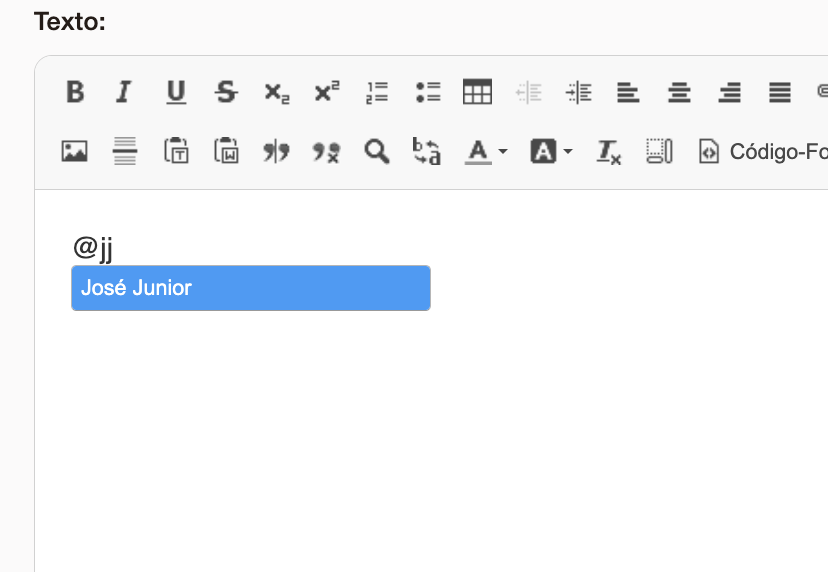Toggle italic formatting

124,93
